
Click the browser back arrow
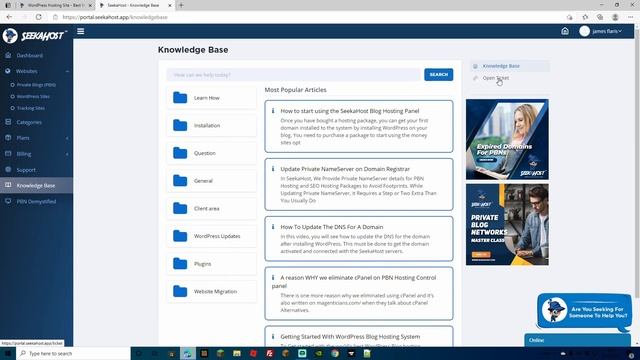(x=9, y=17)
